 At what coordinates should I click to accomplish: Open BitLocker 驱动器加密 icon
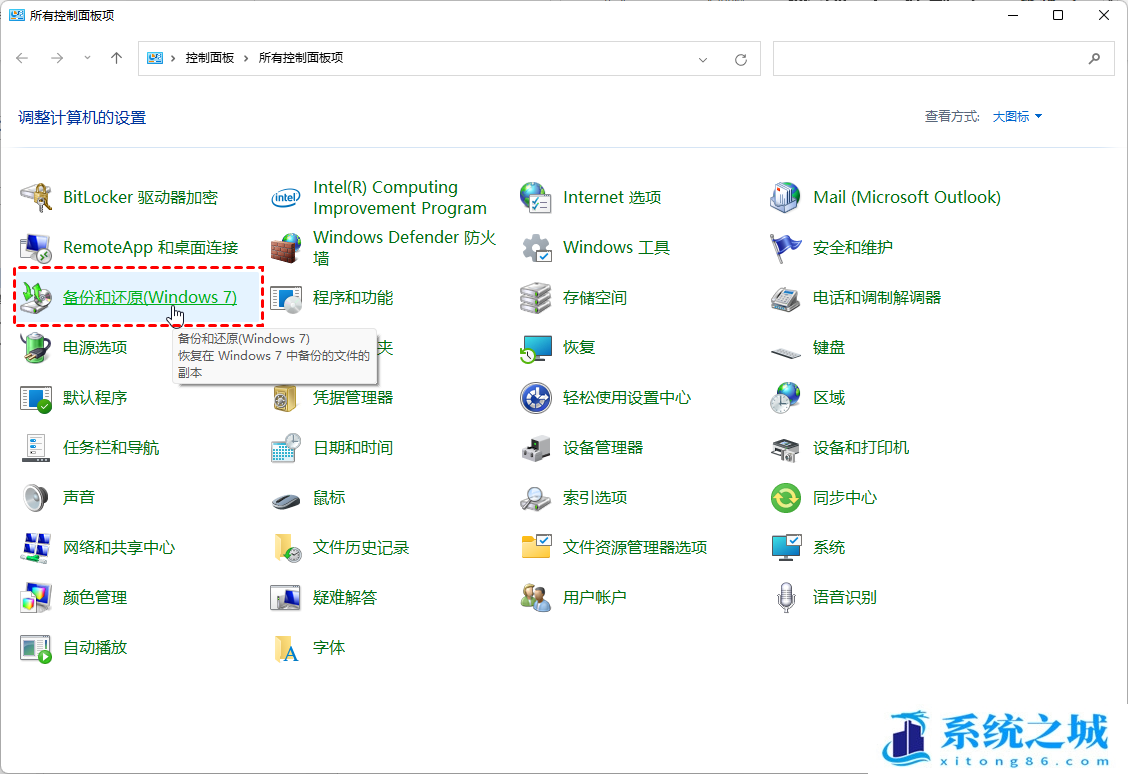36,197
